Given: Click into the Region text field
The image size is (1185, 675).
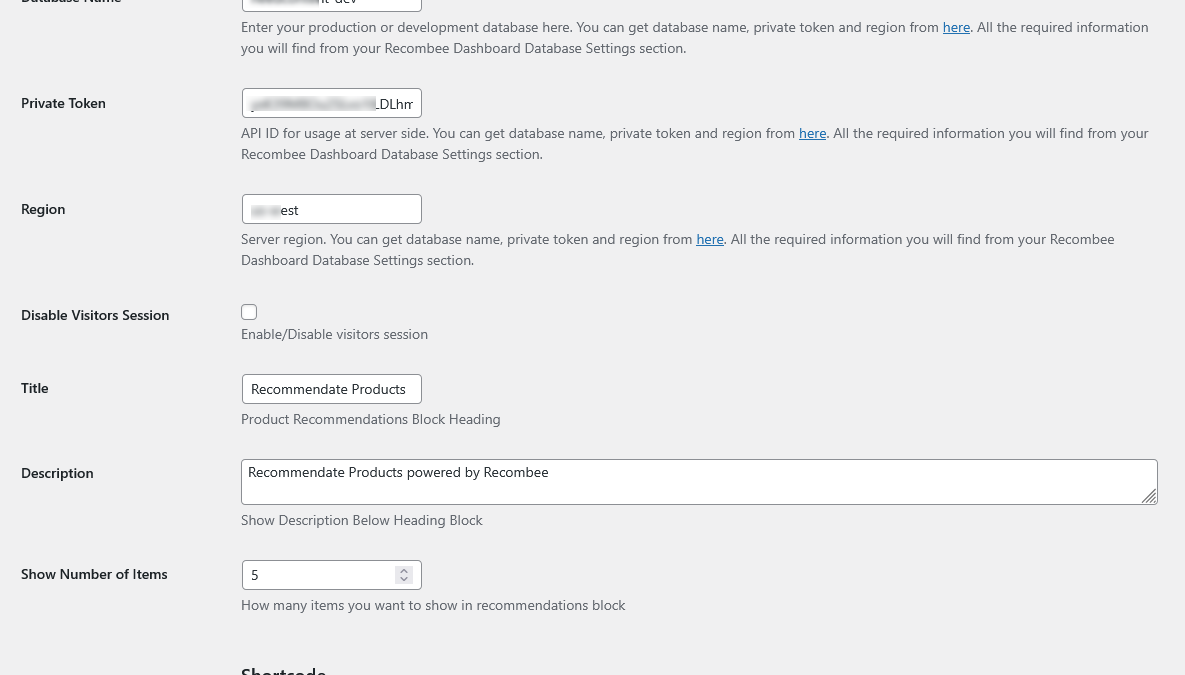Looking at the screenshot, I should point(331,209).
